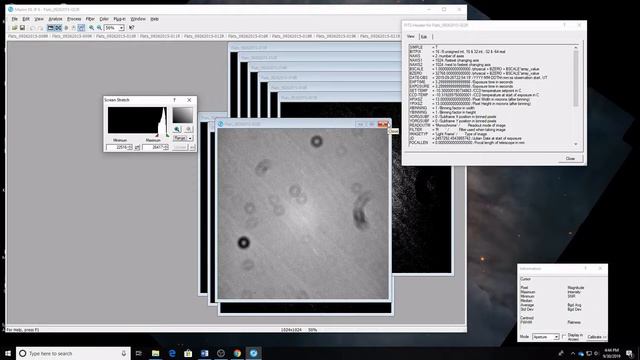Click the context help arrow icon in toolbar
Screen dimensions: 640x360
click(x=131, y=28)
